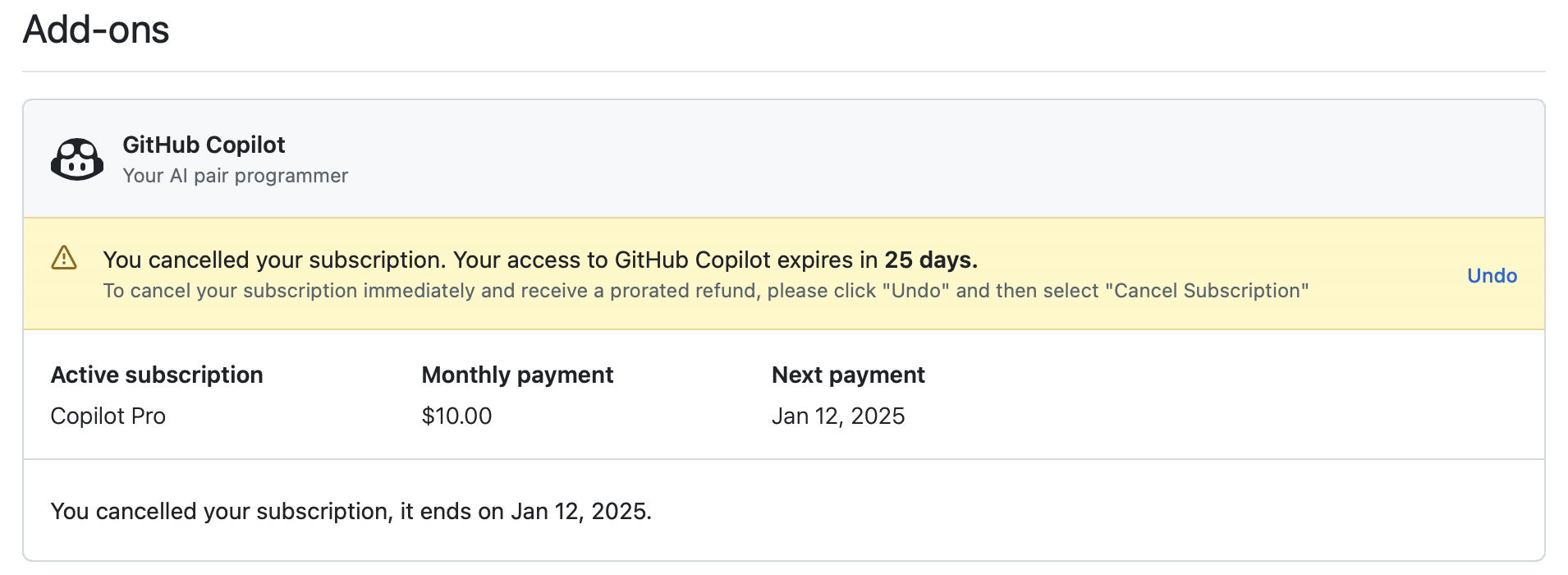Click the Add-ons page heading
Viewport: 1568px width, 575px height.
click(96, 30)
